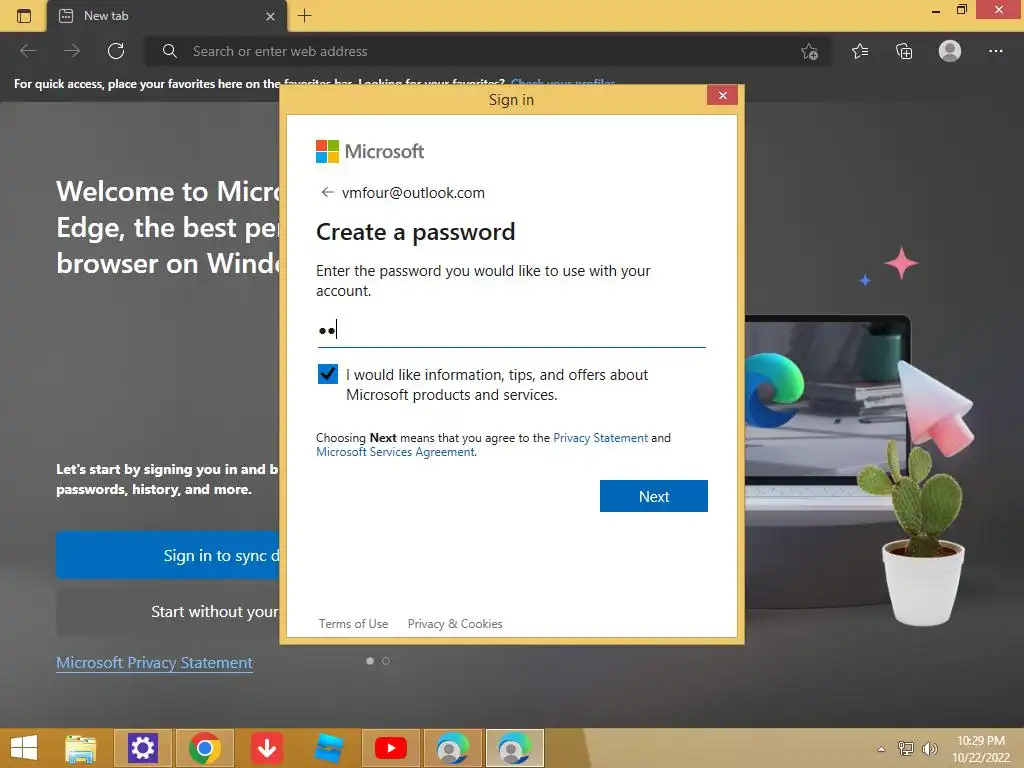Restore down the Edge browser window
The image size is (1024, 768).
coord(961,10)
